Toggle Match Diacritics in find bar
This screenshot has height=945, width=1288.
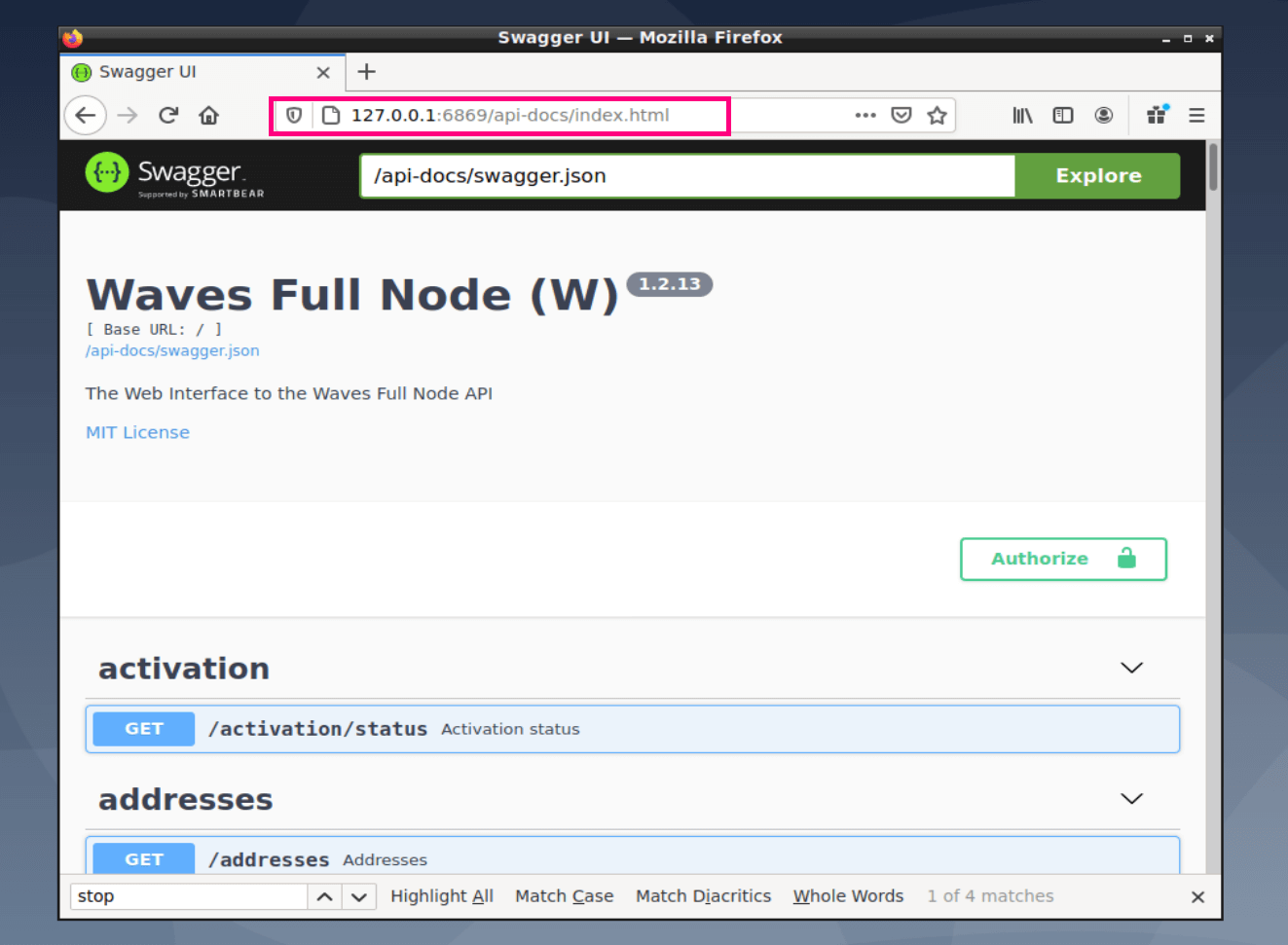pyautogui.click(x=703, y=896)
